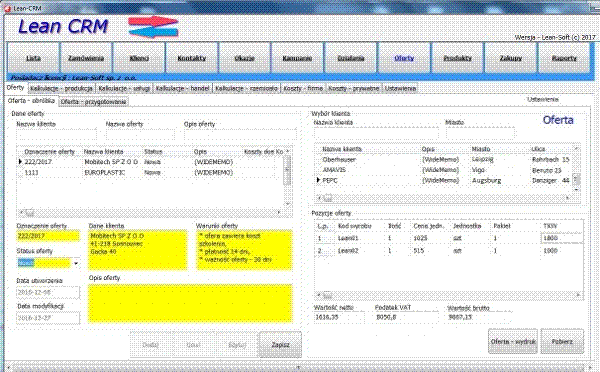Open the Kontakty module
The image size is (600, 372).
click(x=192, y=58)
